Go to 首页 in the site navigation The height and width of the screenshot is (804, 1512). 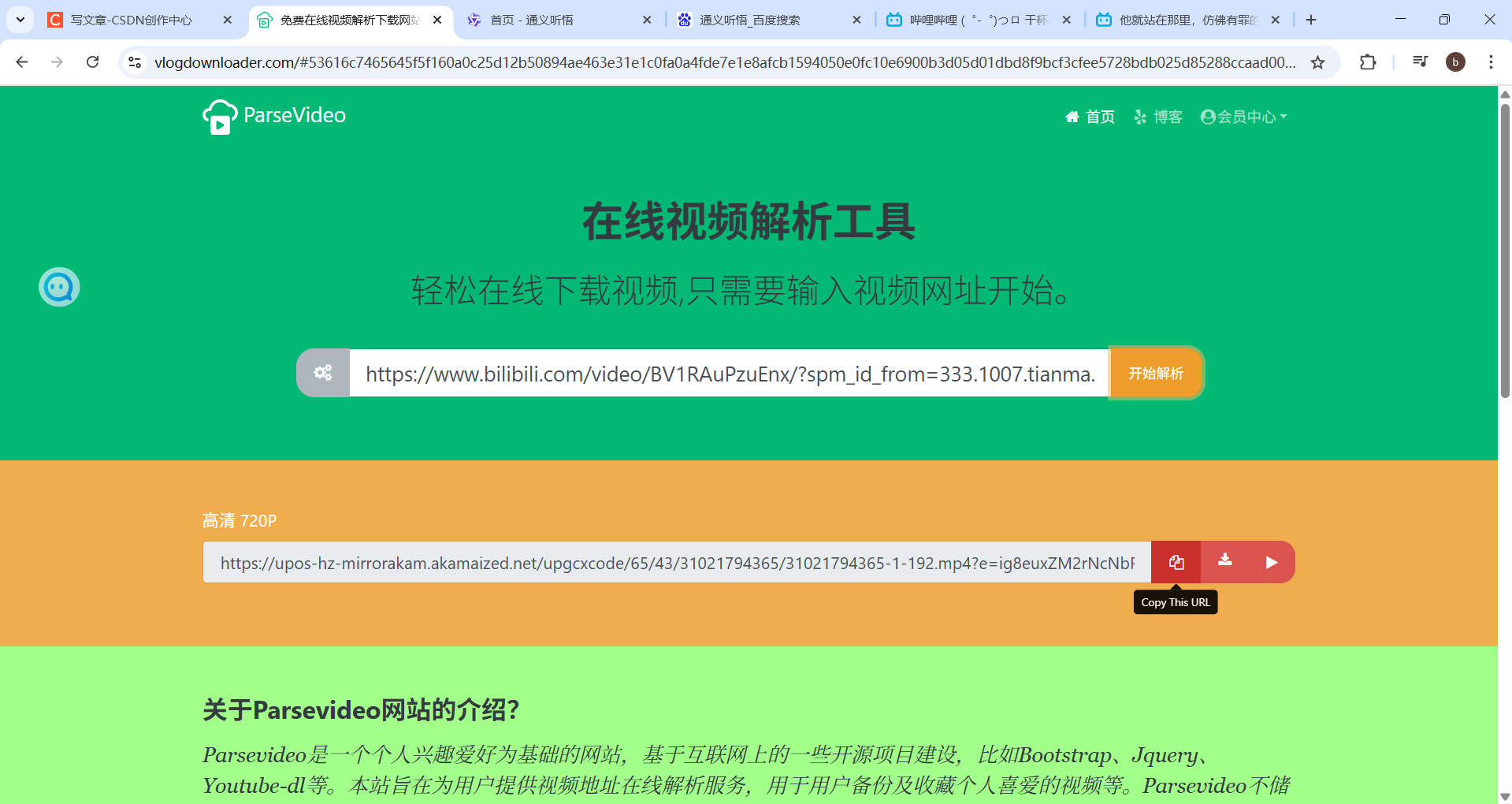pos(1090,117)
